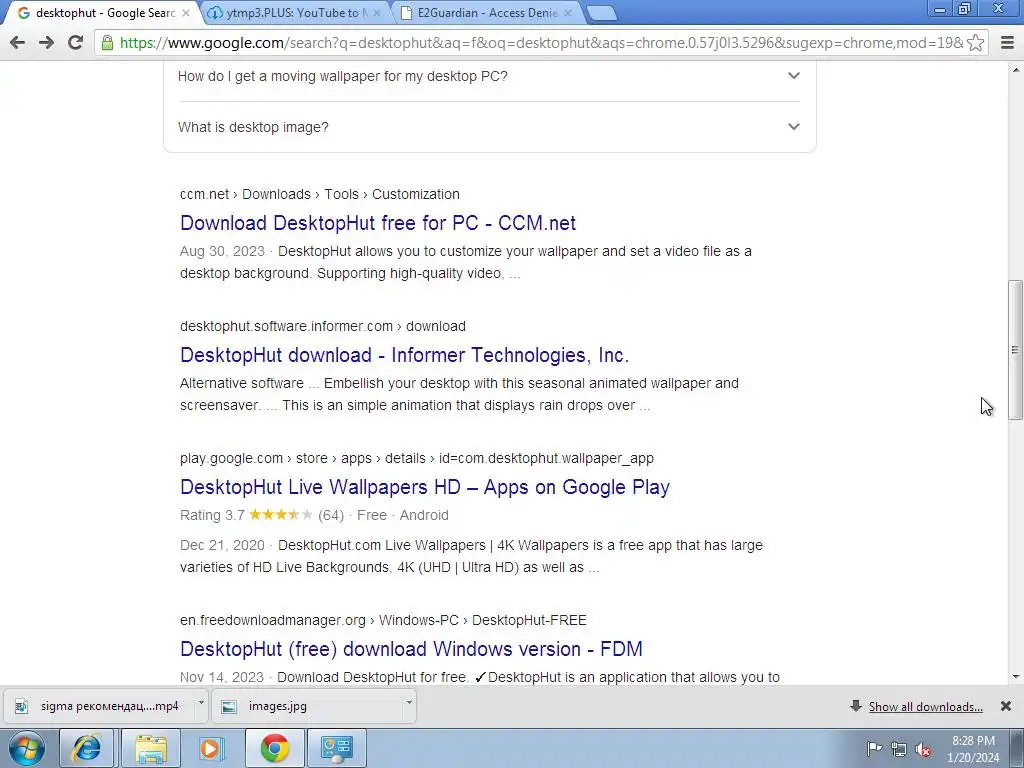Click the muted volume tray icon
1024x768 pixels.
coord(923,749)
